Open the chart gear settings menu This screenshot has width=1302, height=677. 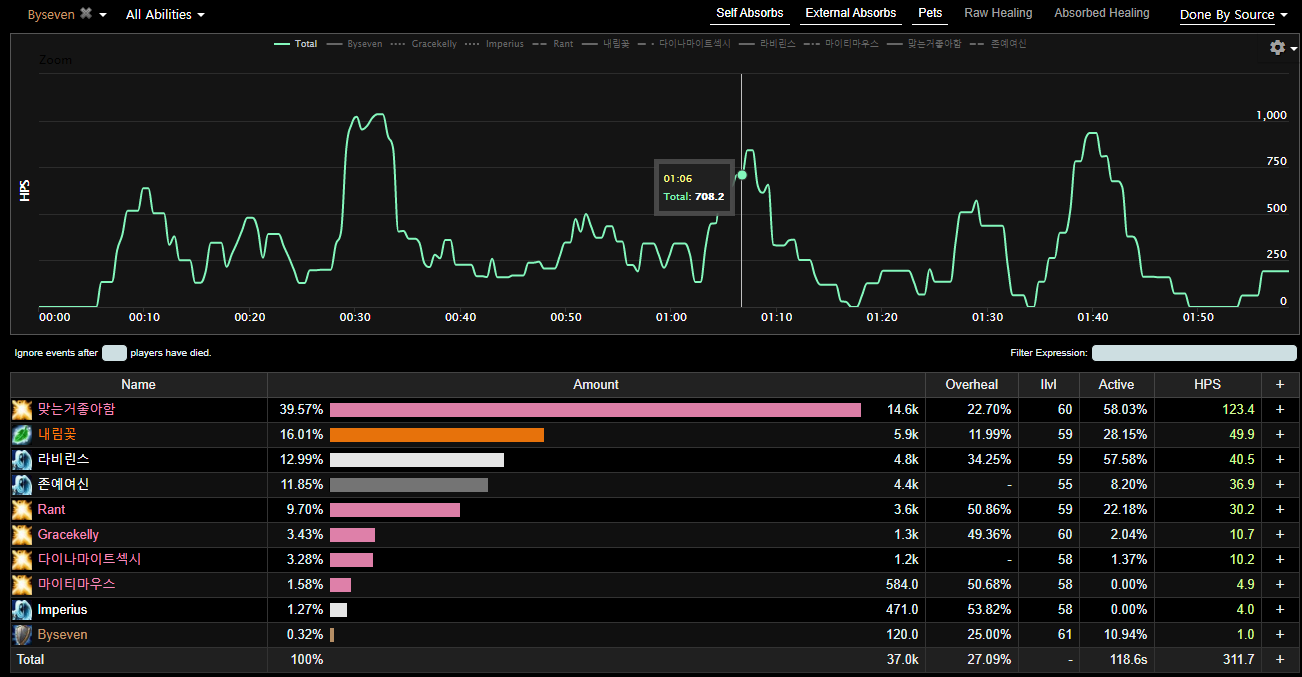[x=1280, y=48]
